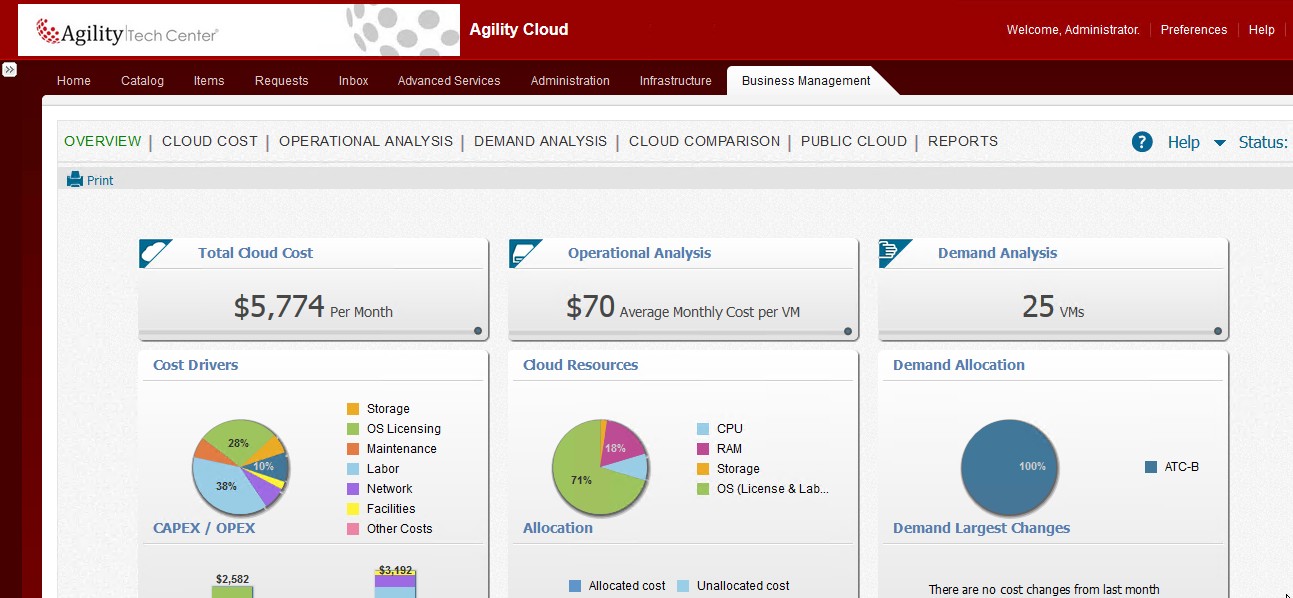Viewport: 1293px width, 598px height.
Task: Click the Demand Allocation pie chart
Action: [1008, 467]
